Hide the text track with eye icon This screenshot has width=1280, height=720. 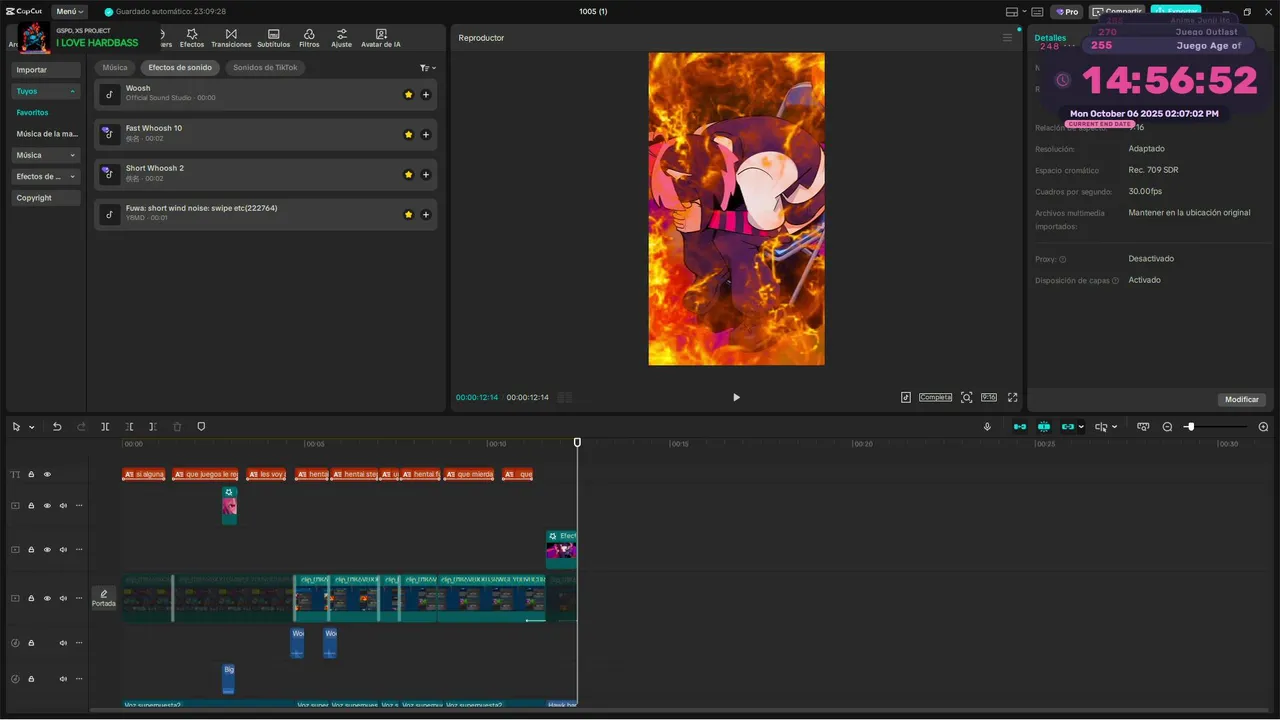coord(47,475)
